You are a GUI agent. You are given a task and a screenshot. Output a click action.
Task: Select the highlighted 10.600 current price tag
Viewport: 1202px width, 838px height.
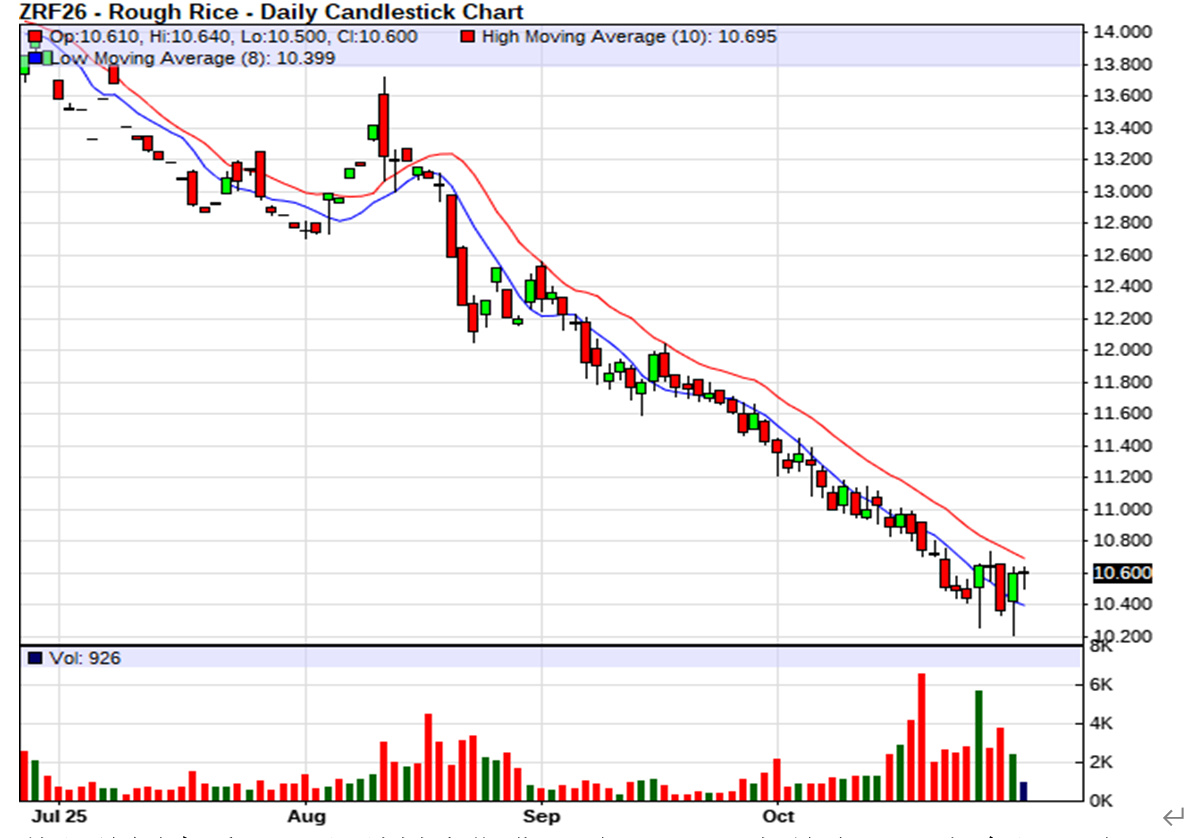1122,573
